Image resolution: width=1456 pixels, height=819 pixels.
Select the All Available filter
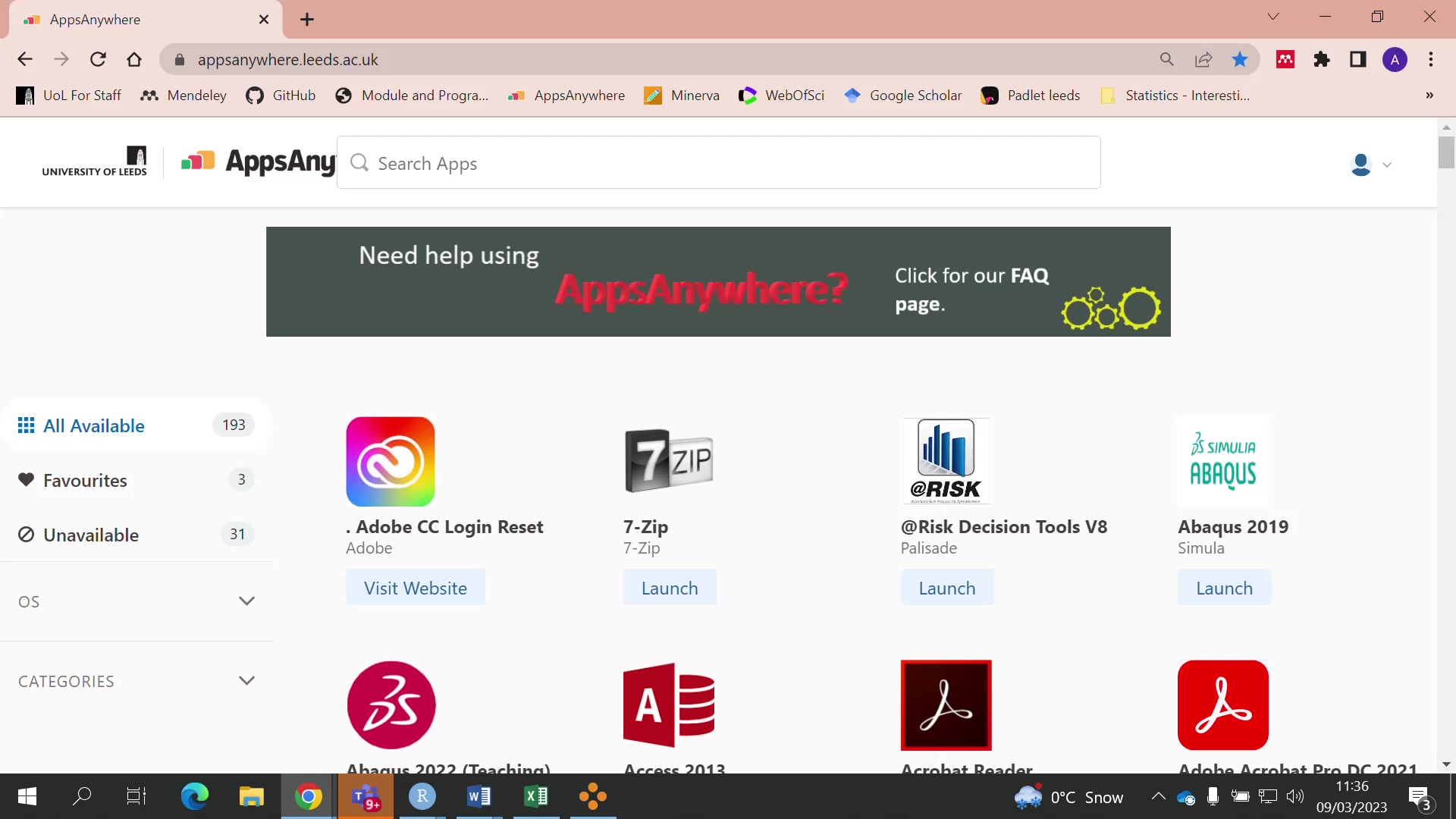[x=94, y=425]
